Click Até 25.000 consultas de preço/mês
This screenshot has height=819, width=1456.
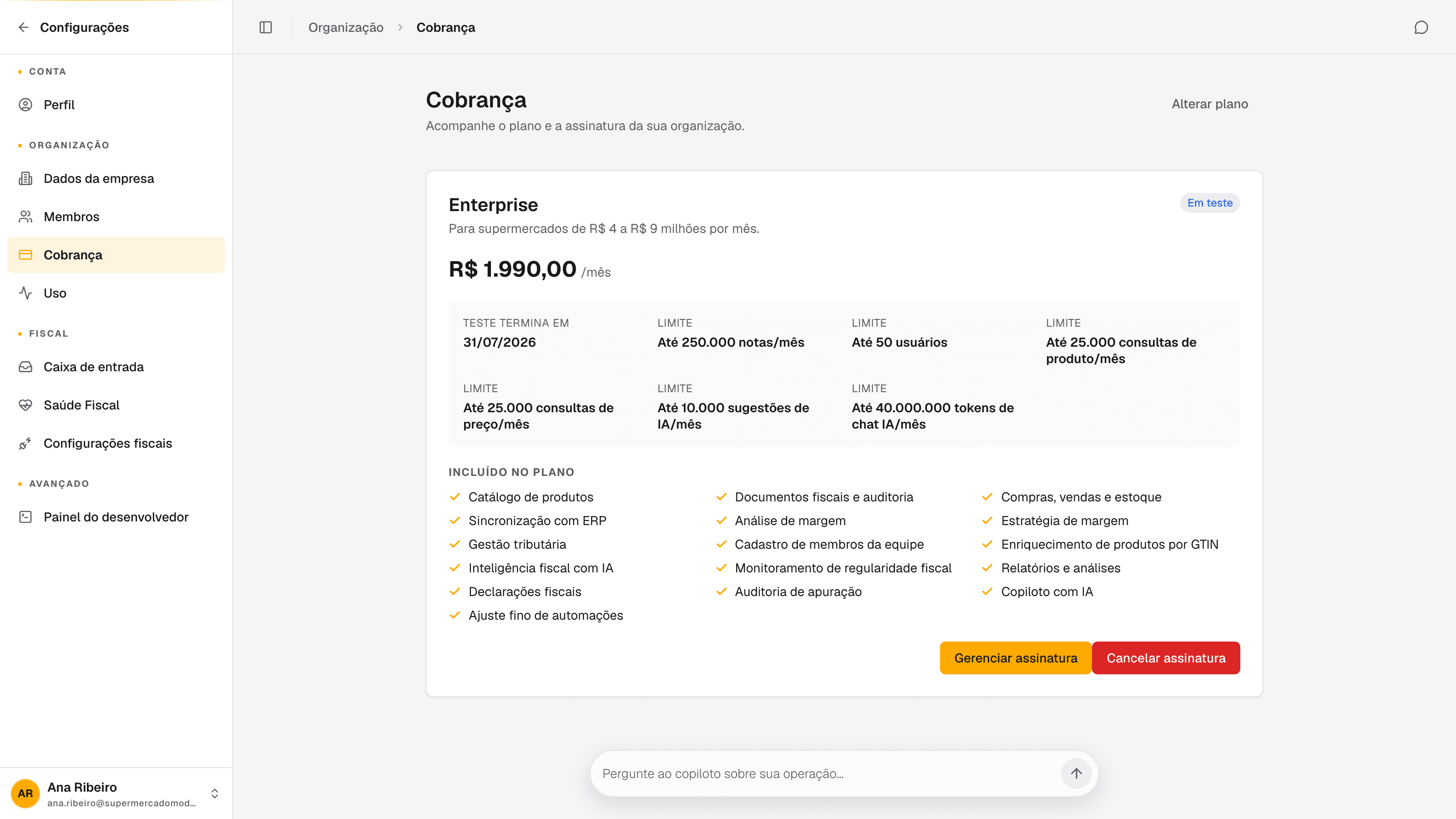[x=538, y=416]
